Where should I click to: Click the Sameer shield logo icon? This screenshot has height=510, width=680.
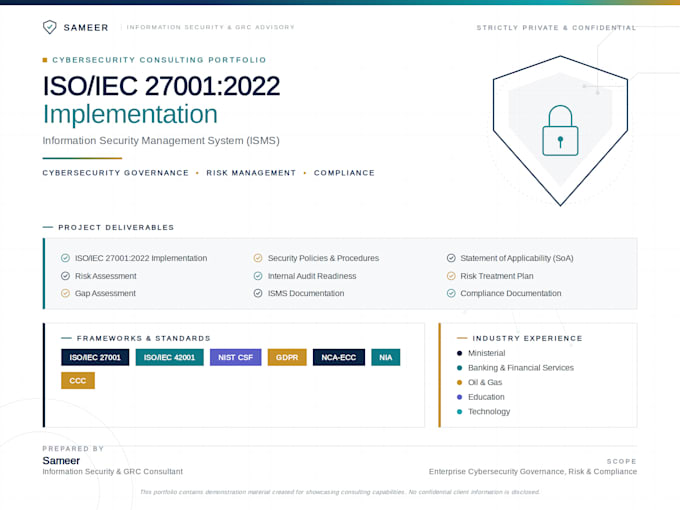pos(49,27)
